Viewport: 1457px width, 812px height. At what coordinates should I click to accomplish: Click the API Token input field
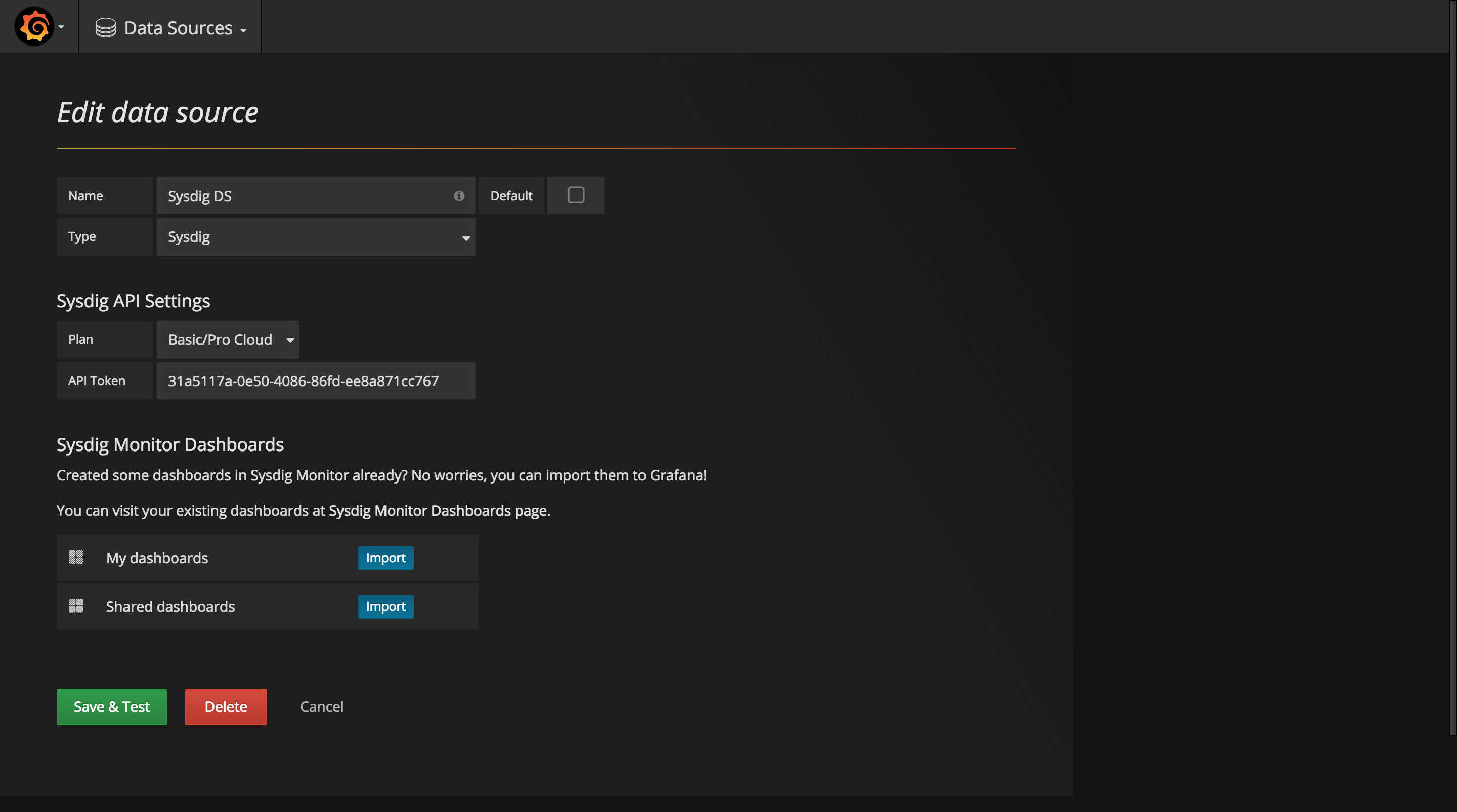(316, 380)
